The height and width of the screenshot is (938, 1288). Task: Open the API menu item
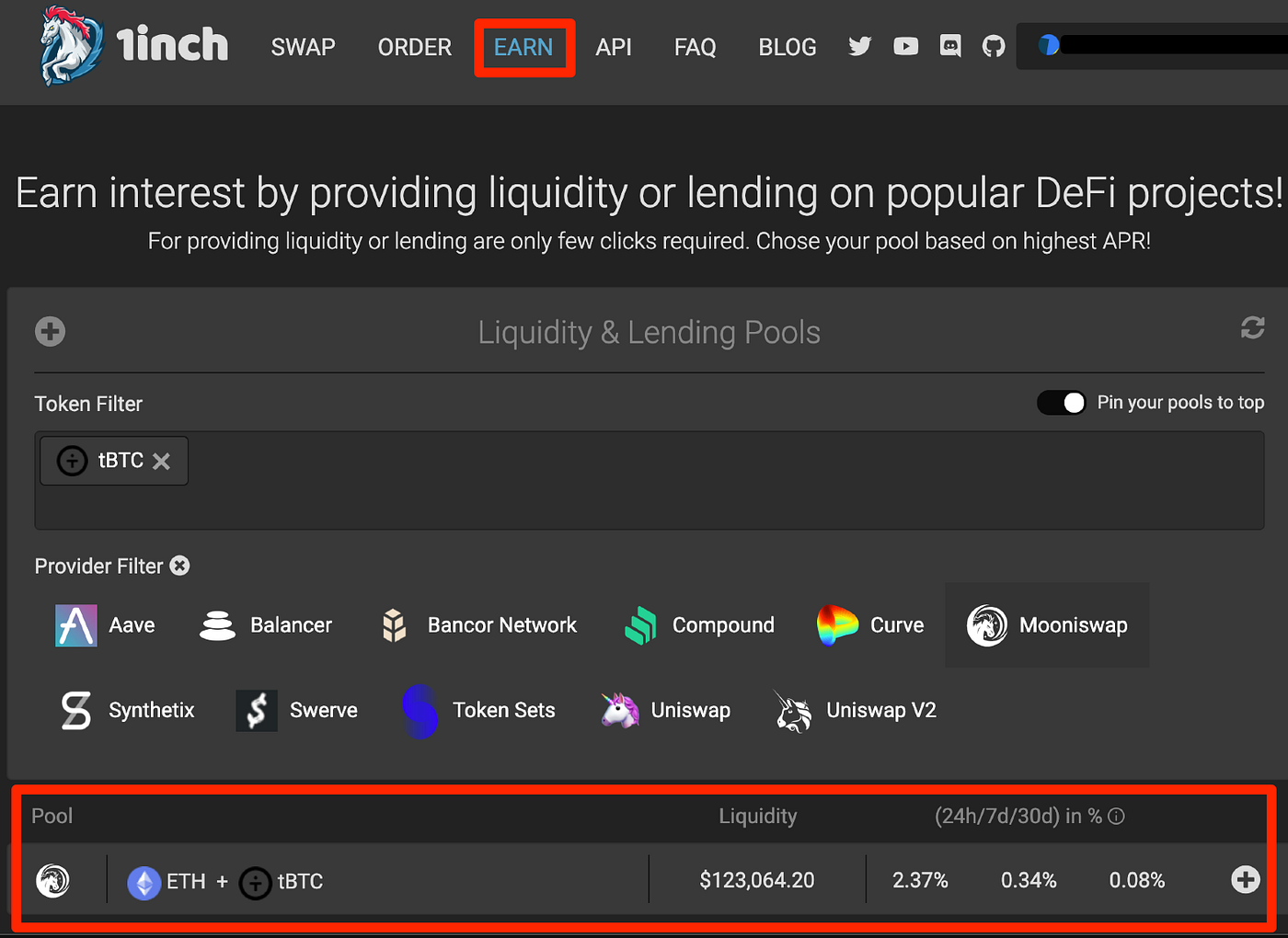click(x=614, y=47)
